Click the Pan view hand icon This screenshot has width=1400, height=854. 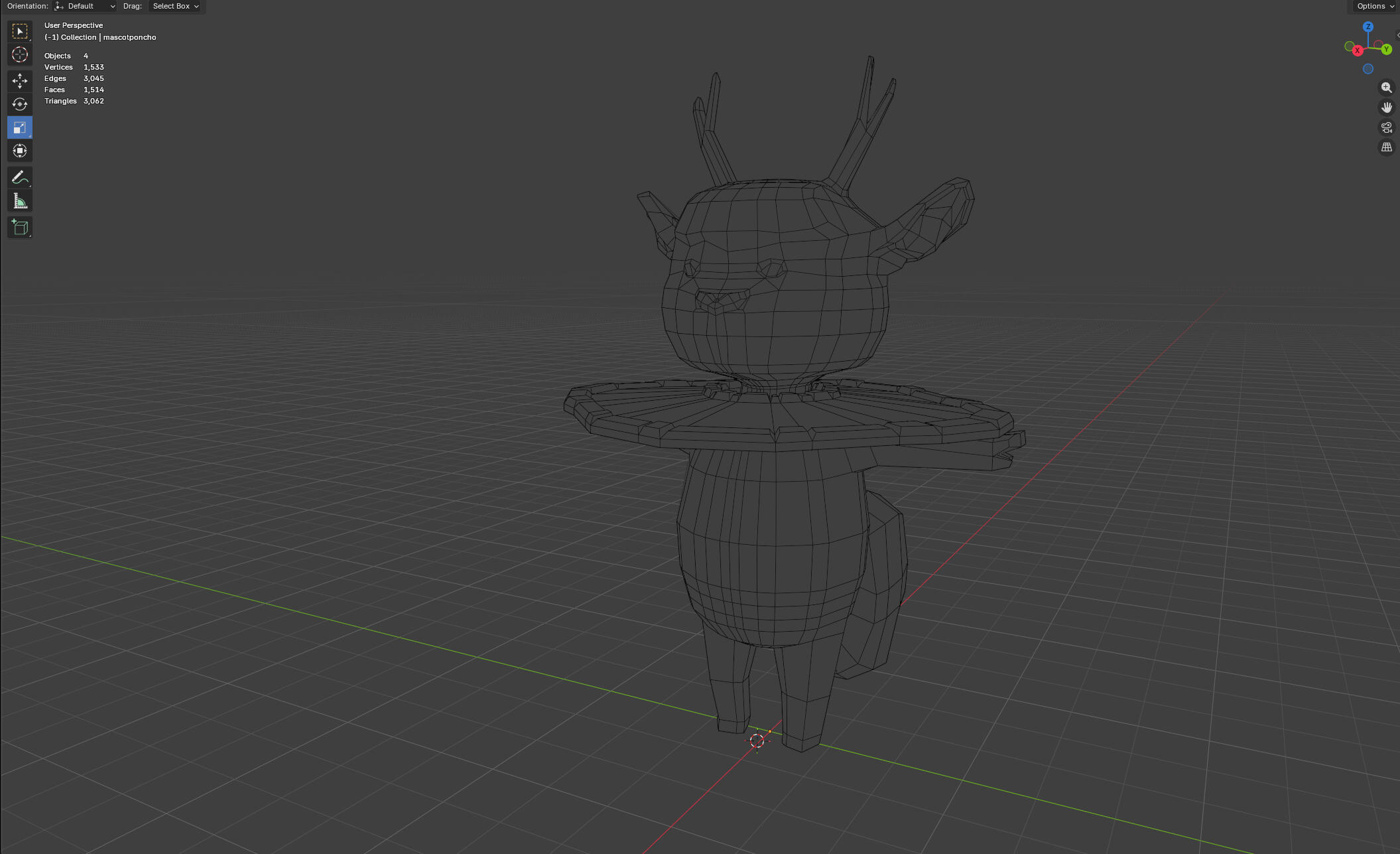[1386, 107]
